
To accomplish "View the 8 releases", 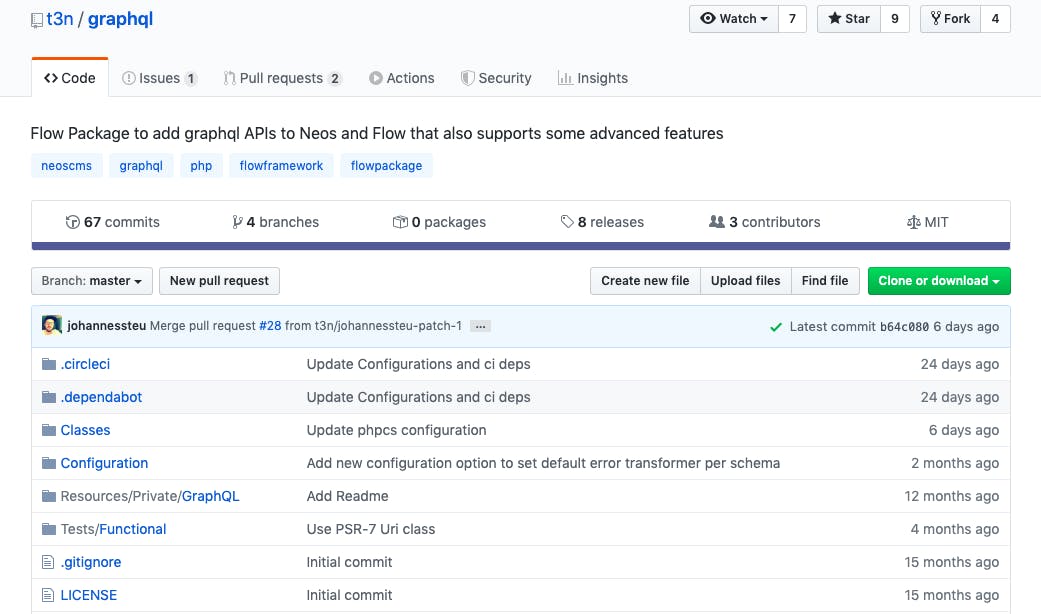I will click(x=602, y=222).
